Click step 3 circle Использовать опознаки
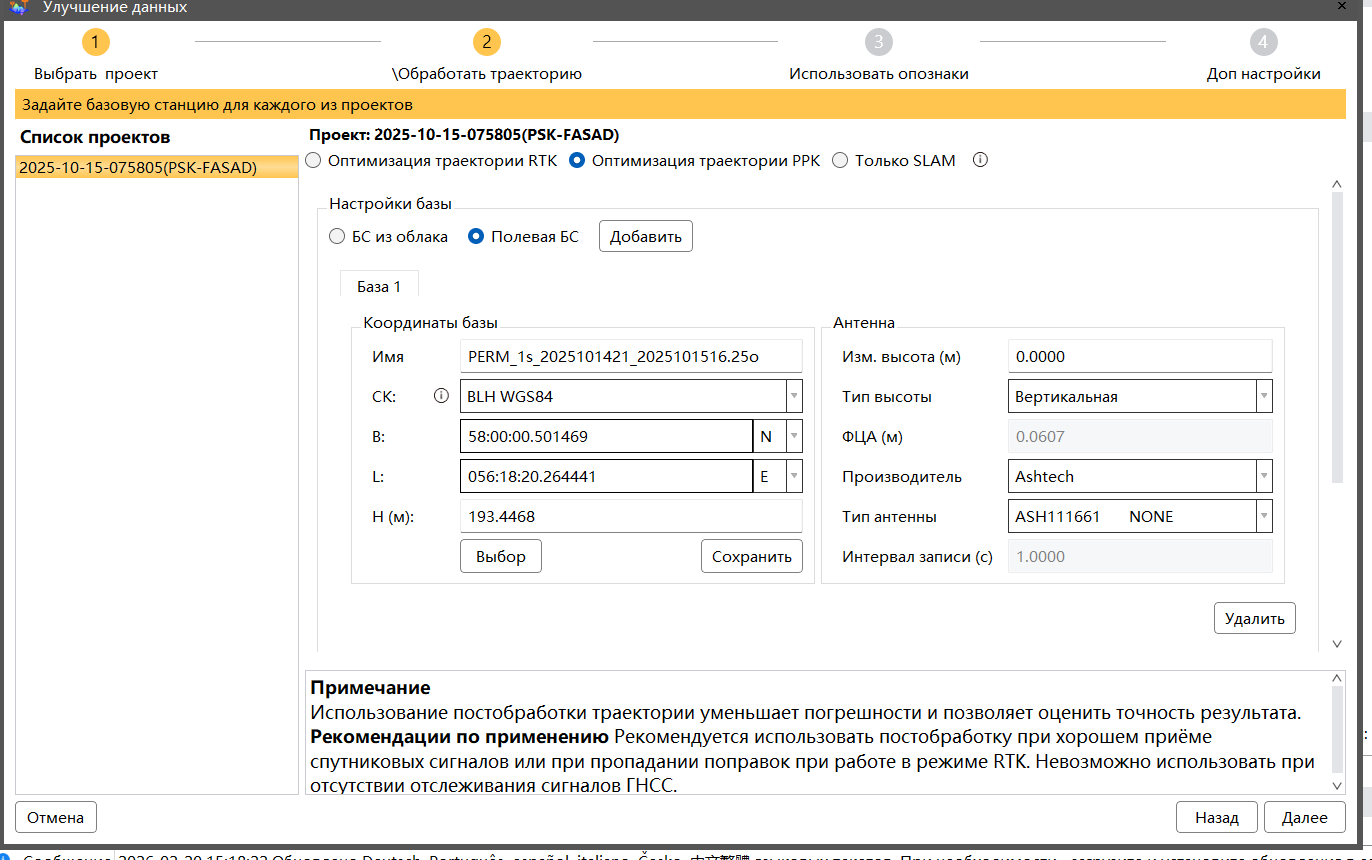Screen dimensions: 1372x860 tap(878, 42)
